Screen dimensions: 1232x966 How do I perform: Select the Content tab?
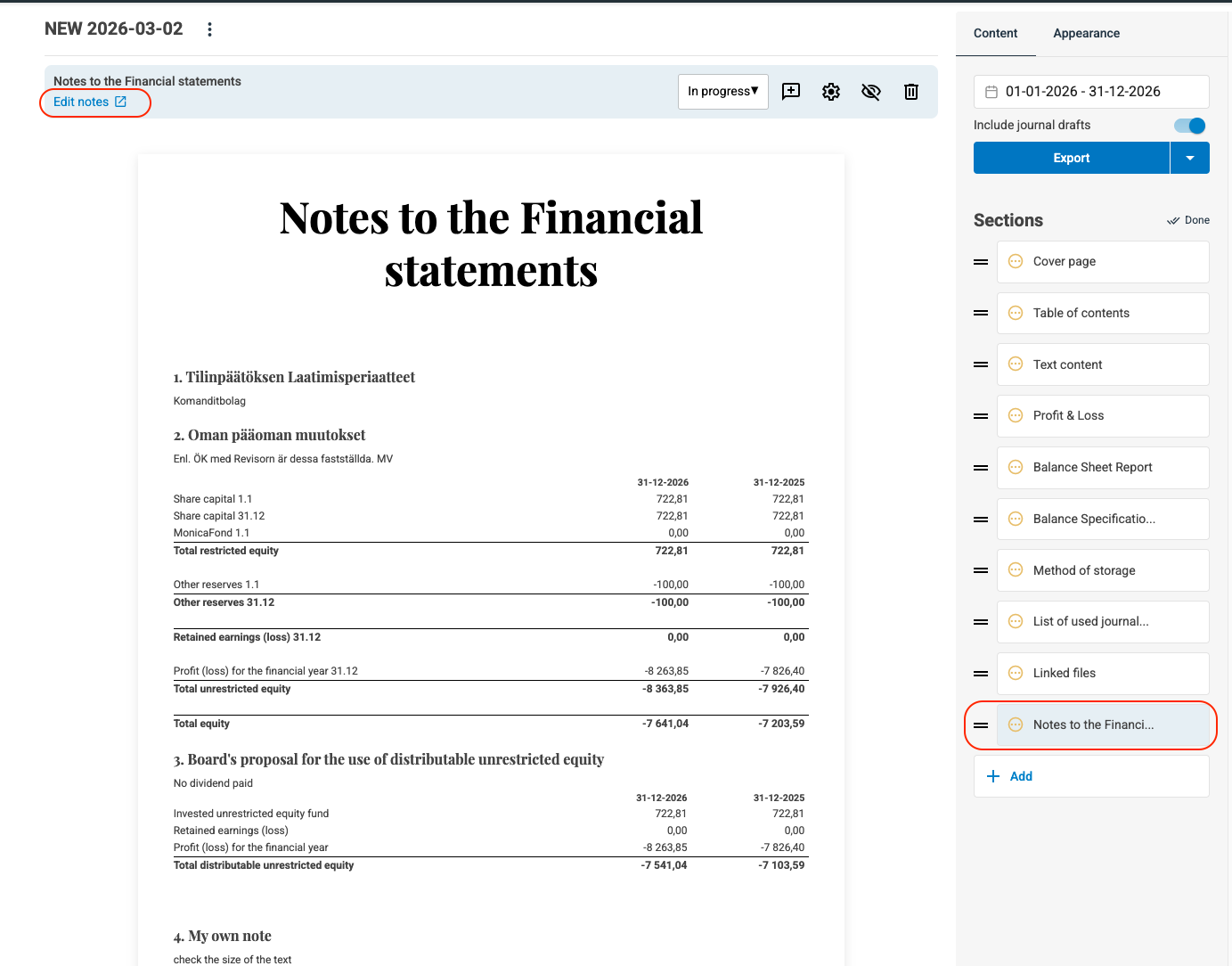coord(995,33)
